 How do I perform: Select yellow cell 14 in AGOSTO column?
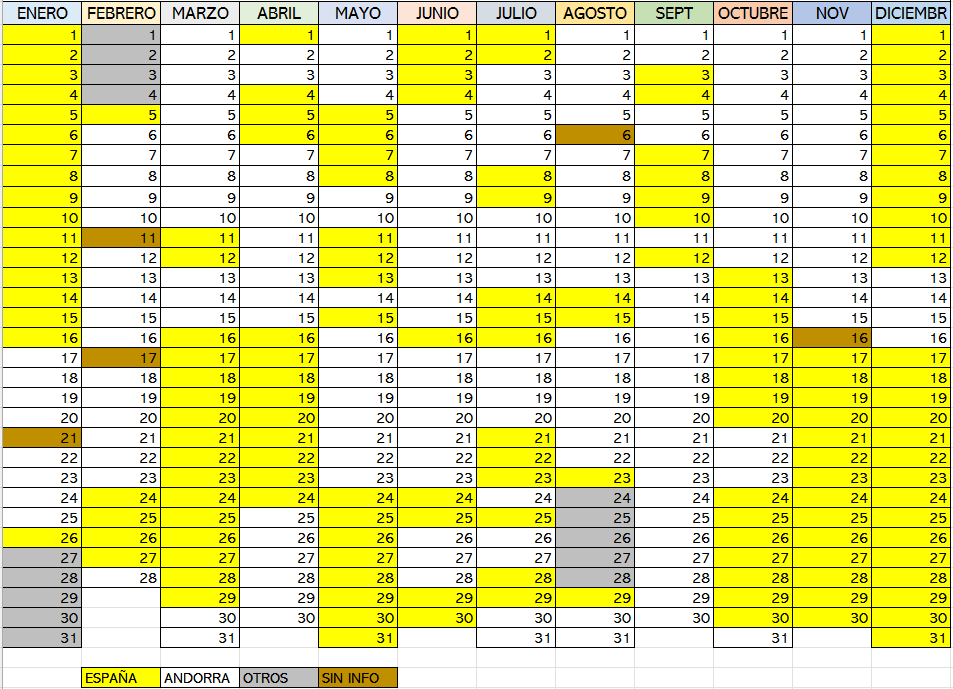[x=595, y=298]
